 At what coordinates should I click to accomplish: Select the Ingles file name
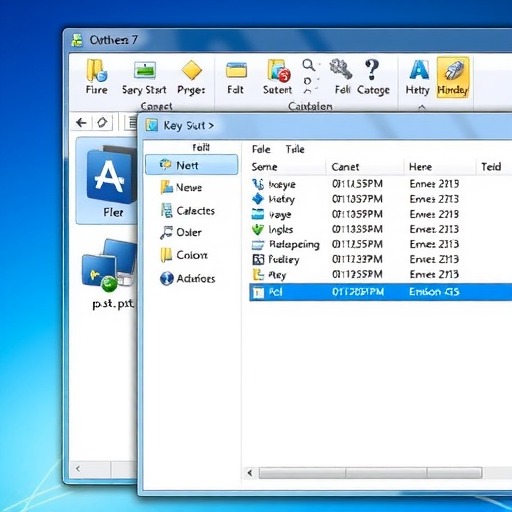click(x=281, y=229)
